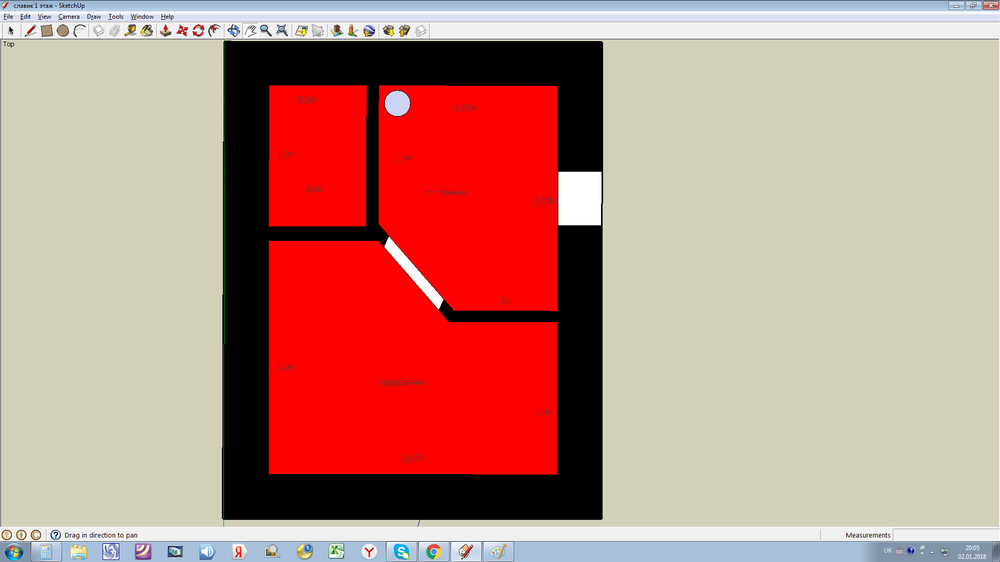Image resolution: width=1000 pixels, height=562 pixels.
Task: Click the light blue circle in floor plan
Action: tap(397, 103)
